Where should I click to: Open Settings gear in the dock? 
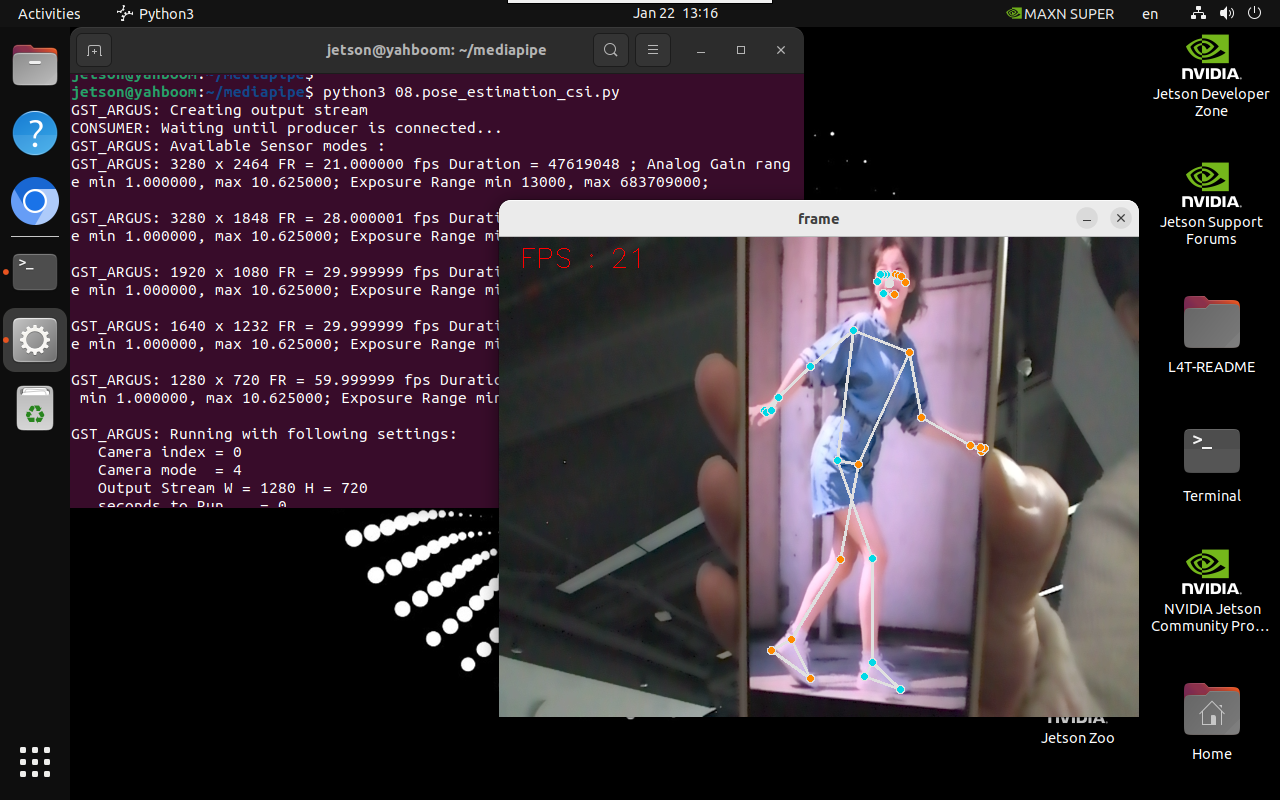coord(35,340)
